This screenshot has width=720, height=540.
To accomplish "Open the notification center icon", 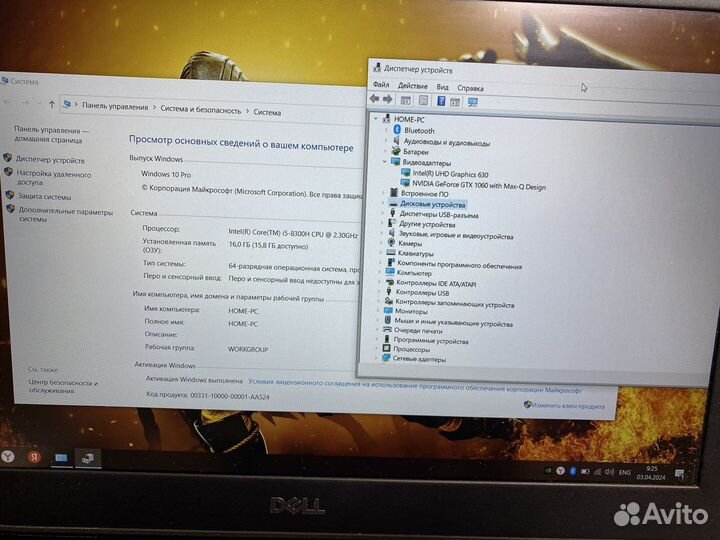I will coord(679,474).
